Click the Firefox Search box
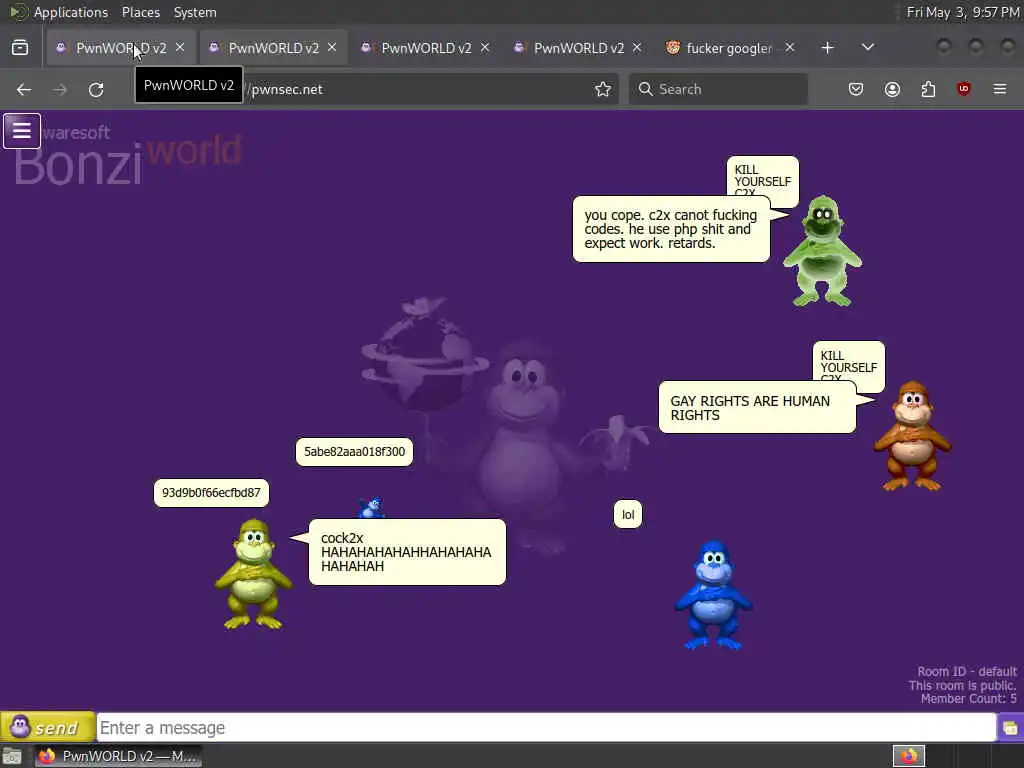This screenshot has width=1024, height=768. click(718, 89)
